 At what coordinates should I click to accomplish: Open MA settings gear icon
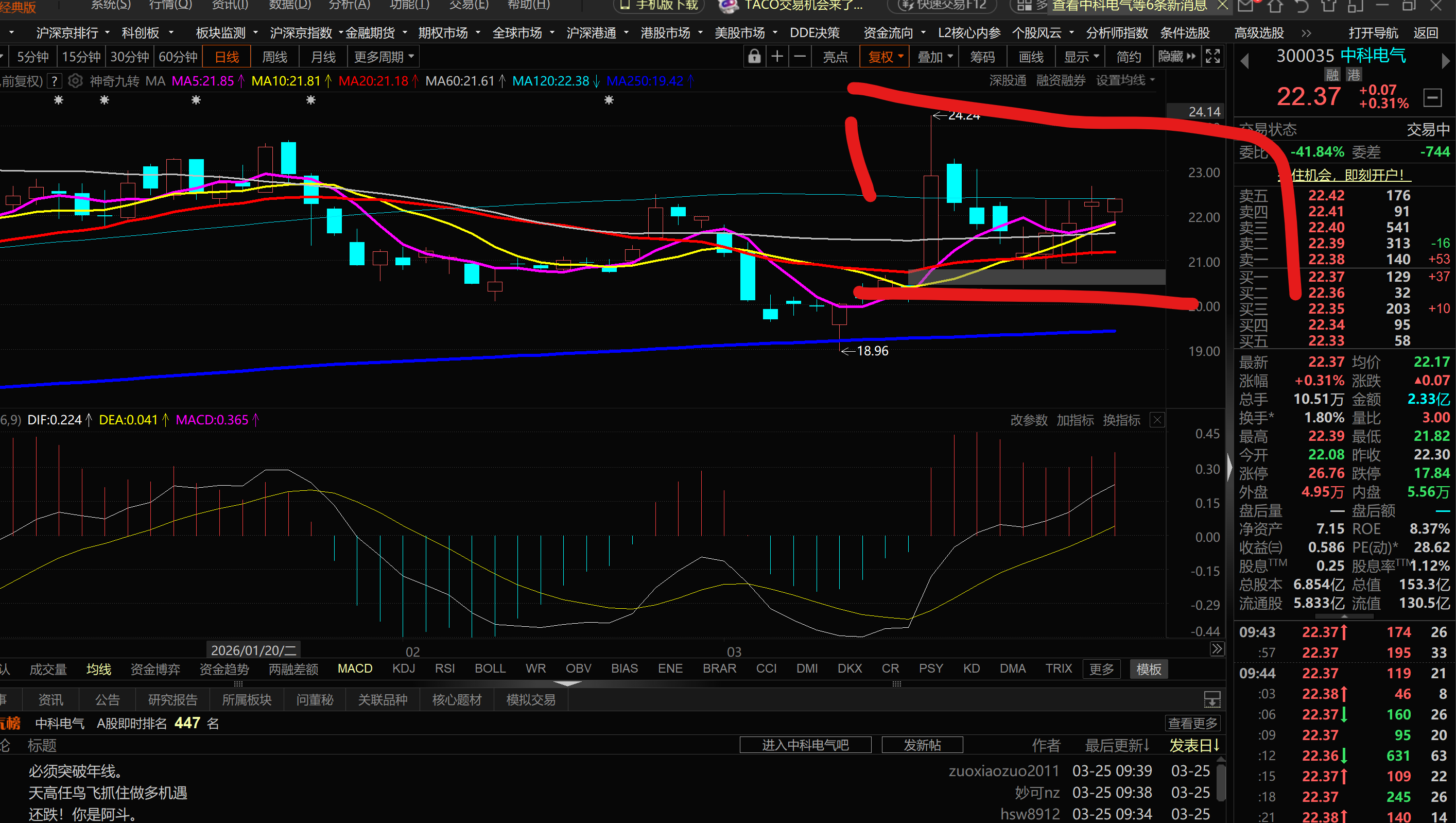click(75, 81)
